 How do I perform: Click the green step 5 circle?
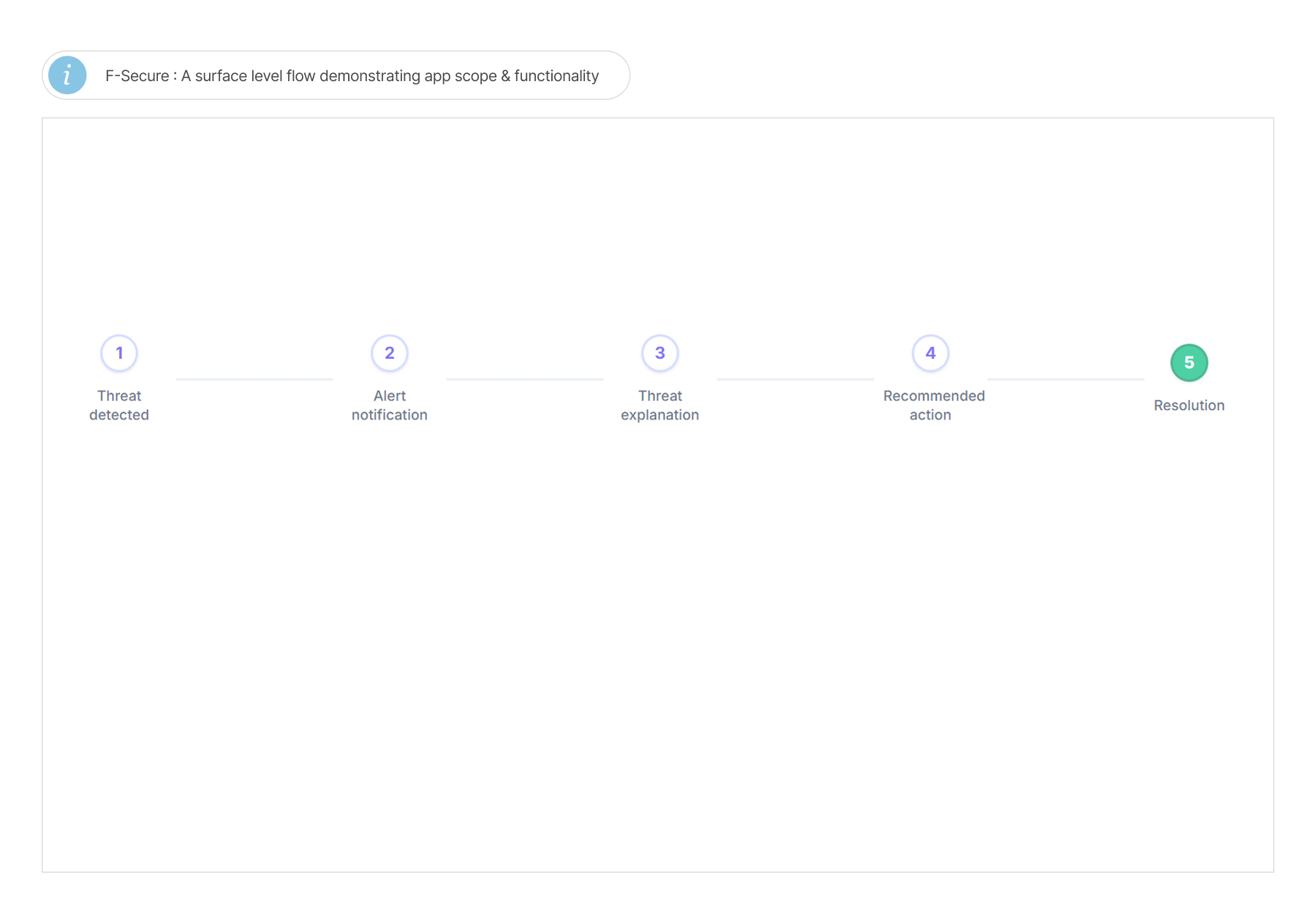click(x=1189, y=363)
